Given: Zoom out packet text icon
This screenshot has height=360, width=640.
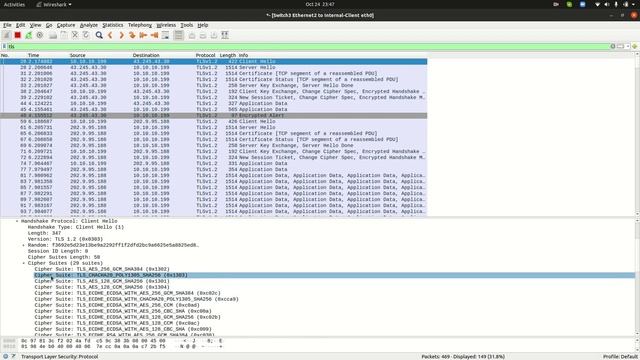Looking at the screenshot, I should point(203,36).
